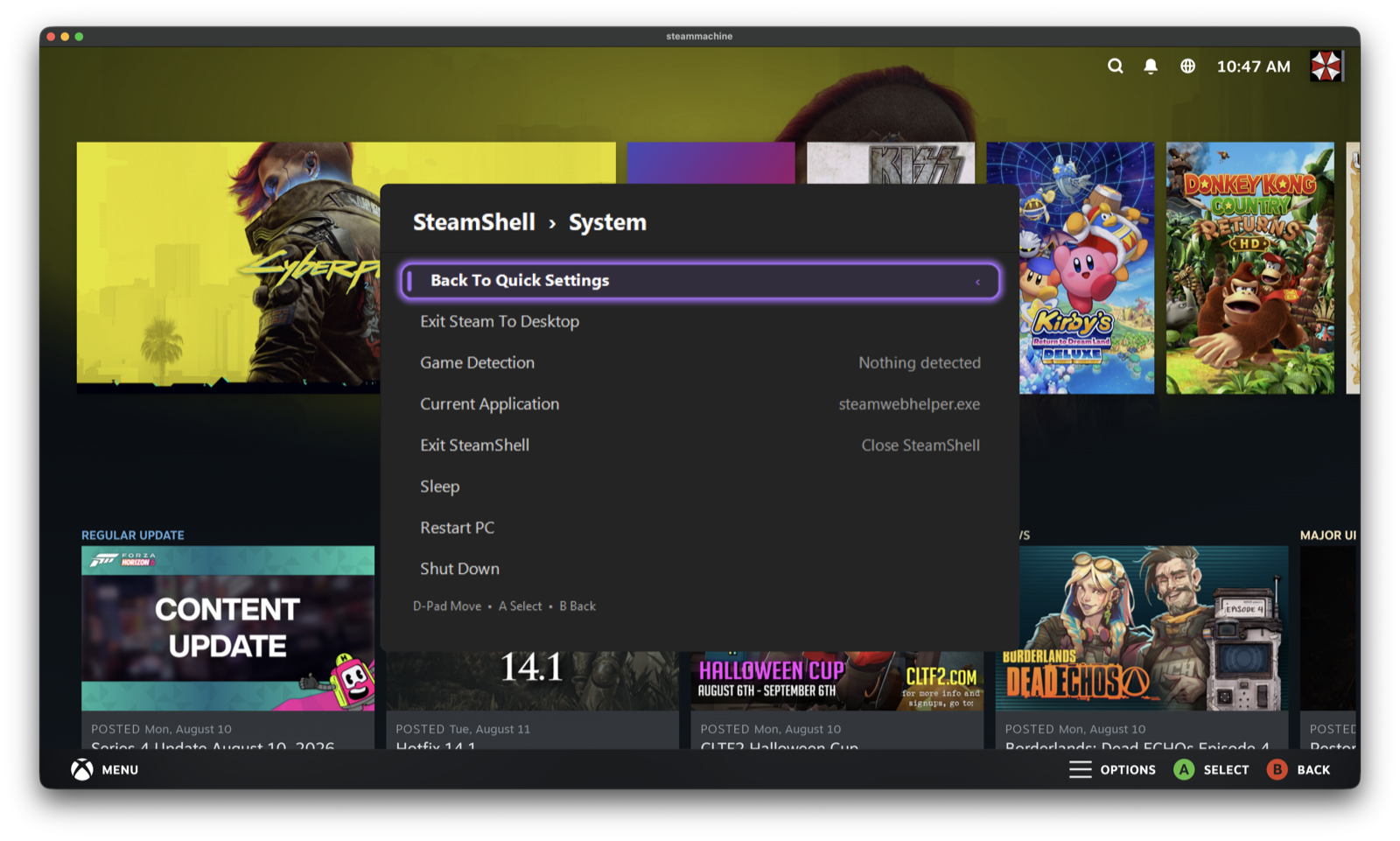The image size is (1400, 841).
Task: Click 'POSTED Tue, August 11' text
Action: 463,729
